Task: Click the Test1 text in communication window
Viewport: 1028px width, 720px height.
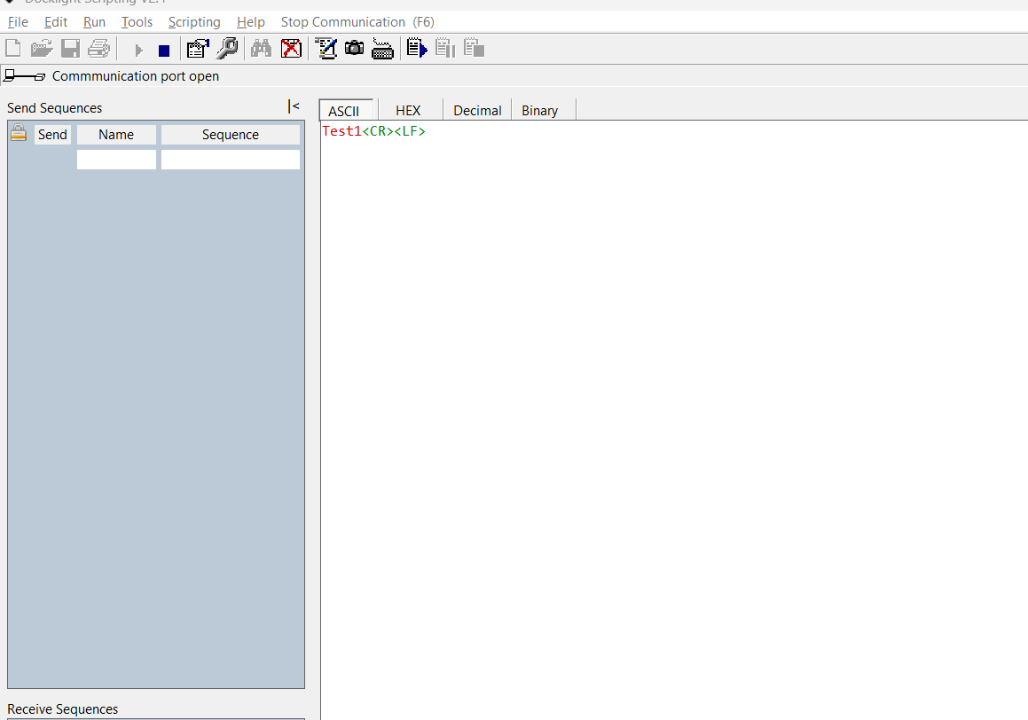Action: (x=342, y=131)
